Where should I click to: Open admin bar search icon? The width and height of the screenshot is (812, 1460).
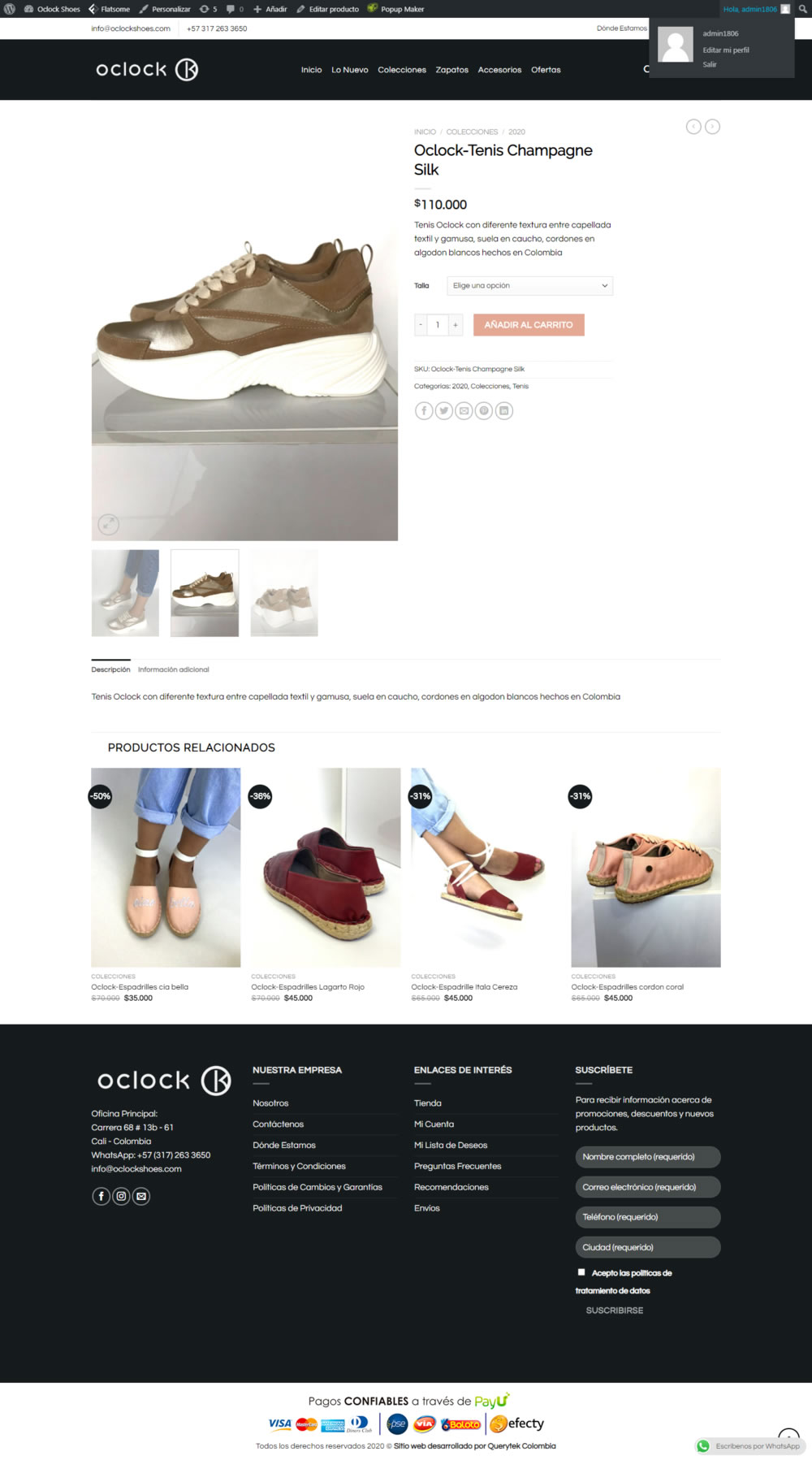coord(802,9)
